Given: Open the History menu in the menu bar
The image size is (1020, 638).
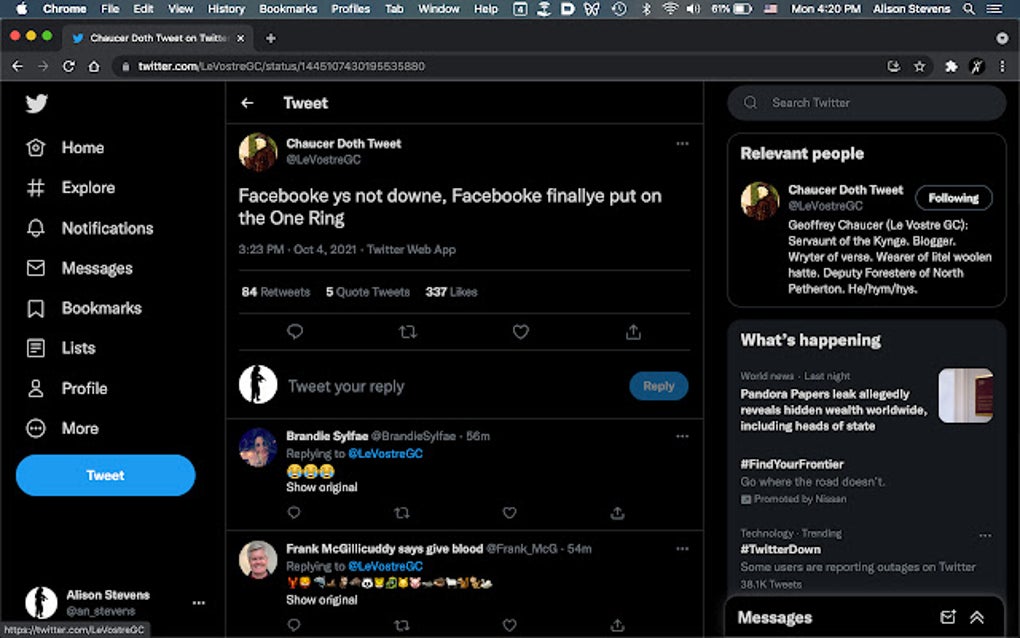Looking at the screenshot, I should [x=225, y=8].
